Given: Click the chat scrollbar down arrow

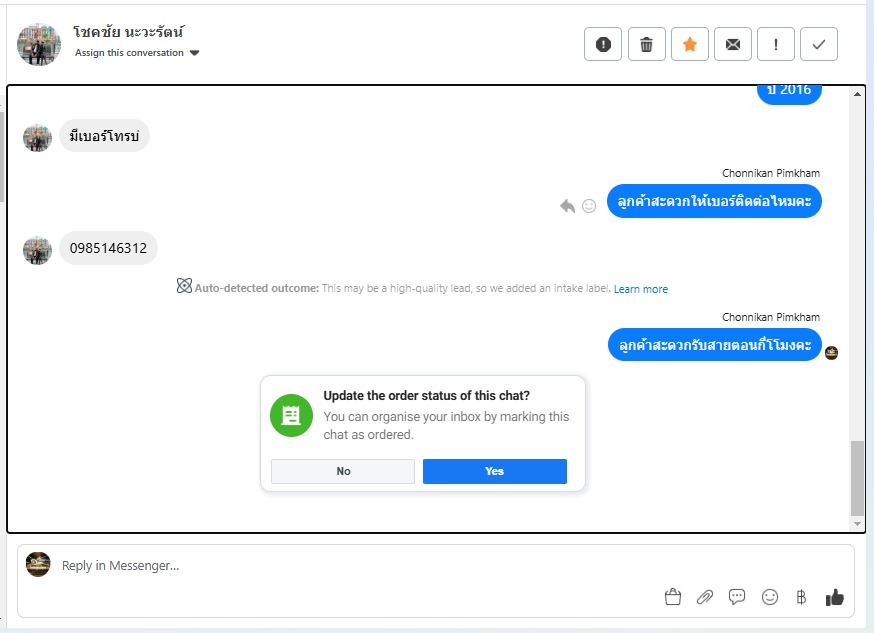Looking at the screenshot, I should [x=857, y=524].
